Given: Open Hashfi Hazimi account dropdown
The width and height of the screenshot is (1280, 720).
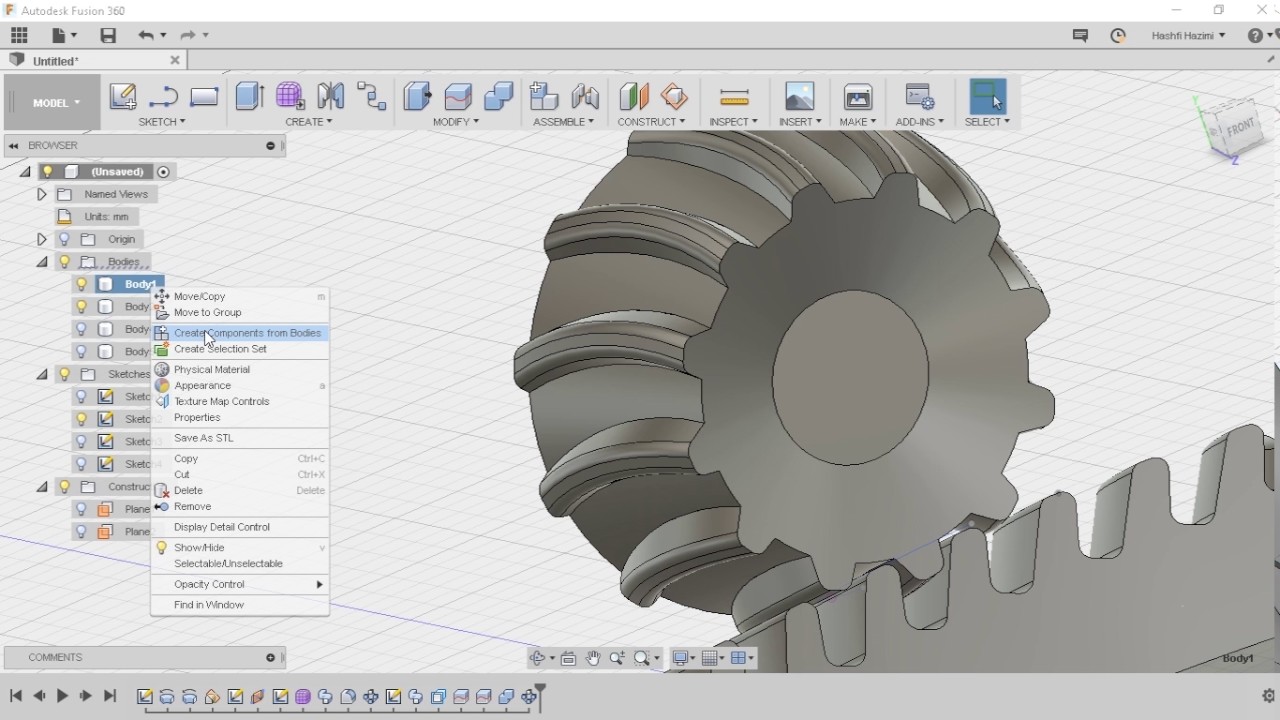Looking at the screenshot, I should click(x=1188, y=36).
